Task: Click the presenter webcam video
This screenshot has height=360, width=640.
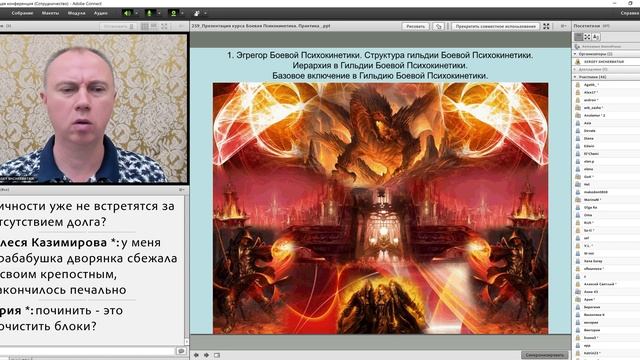Action: (93, 109)
